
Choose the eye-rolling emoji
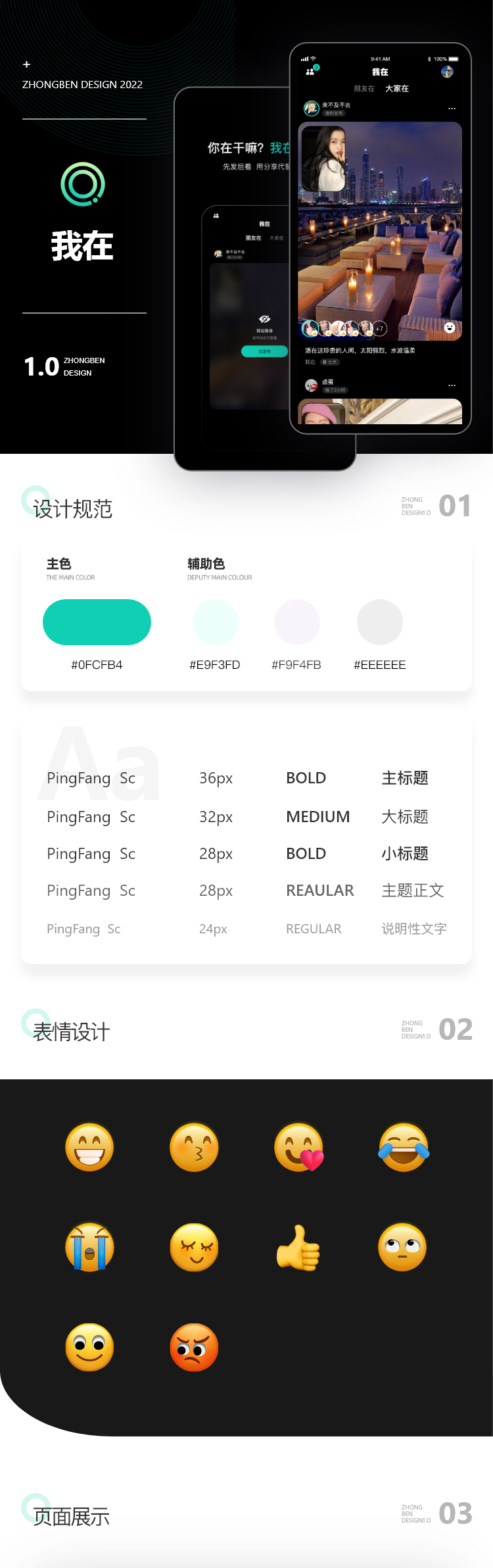click(x=403, y=1248)
